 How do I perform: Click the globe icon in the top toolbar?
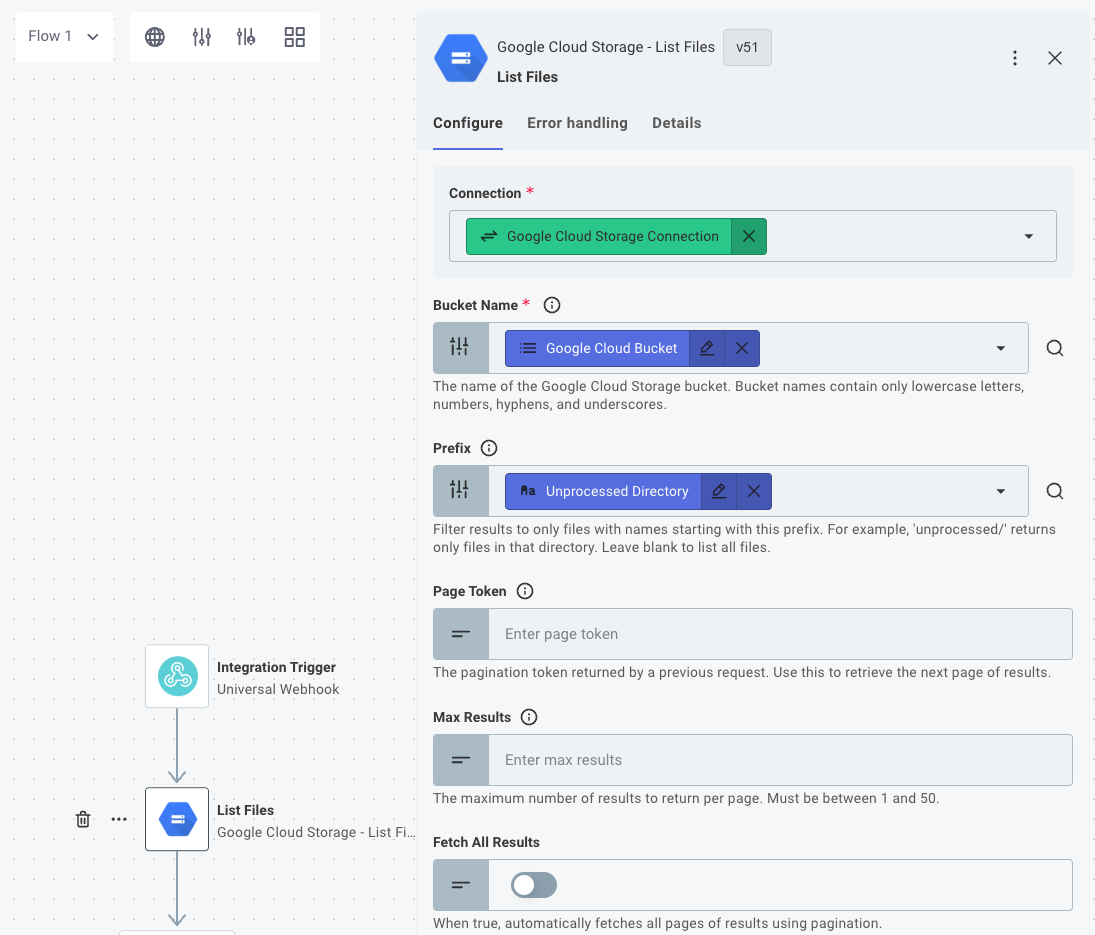pyautogui.click(x=154, y=36)
